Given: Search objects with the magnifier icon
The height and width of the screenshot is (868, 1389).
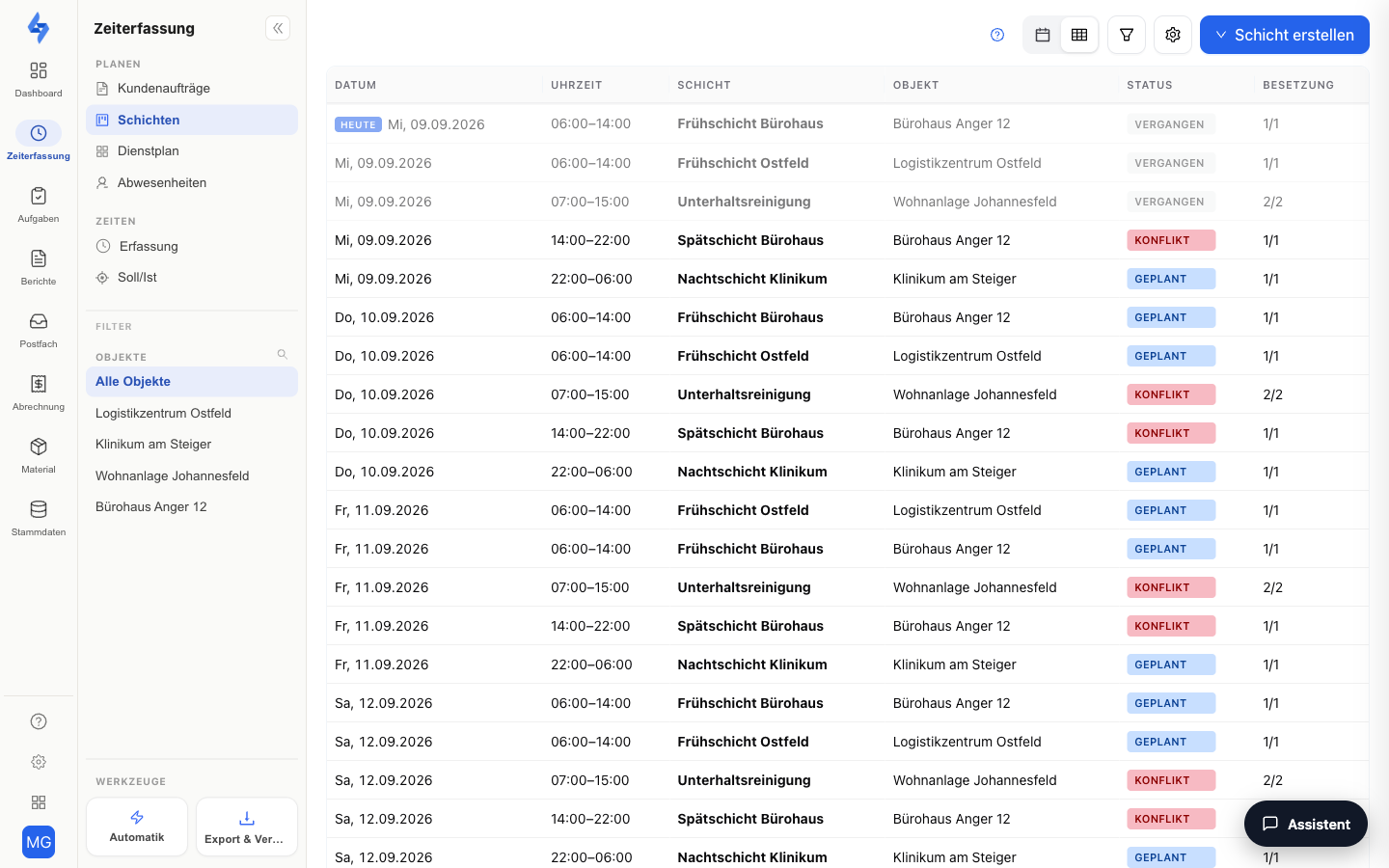Looking at the screenshot, I should (x=283, y=354).
